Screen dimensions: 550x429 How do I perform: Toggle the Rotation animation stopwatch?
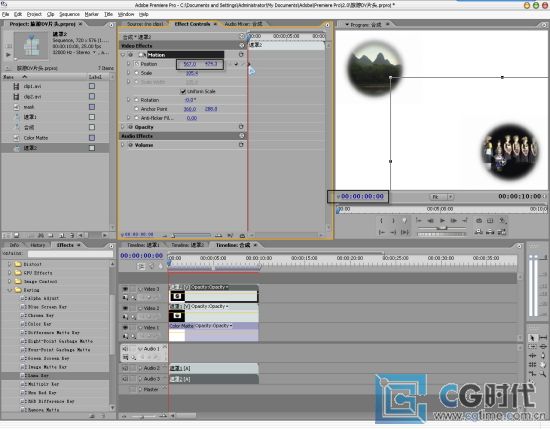(136, 100)
